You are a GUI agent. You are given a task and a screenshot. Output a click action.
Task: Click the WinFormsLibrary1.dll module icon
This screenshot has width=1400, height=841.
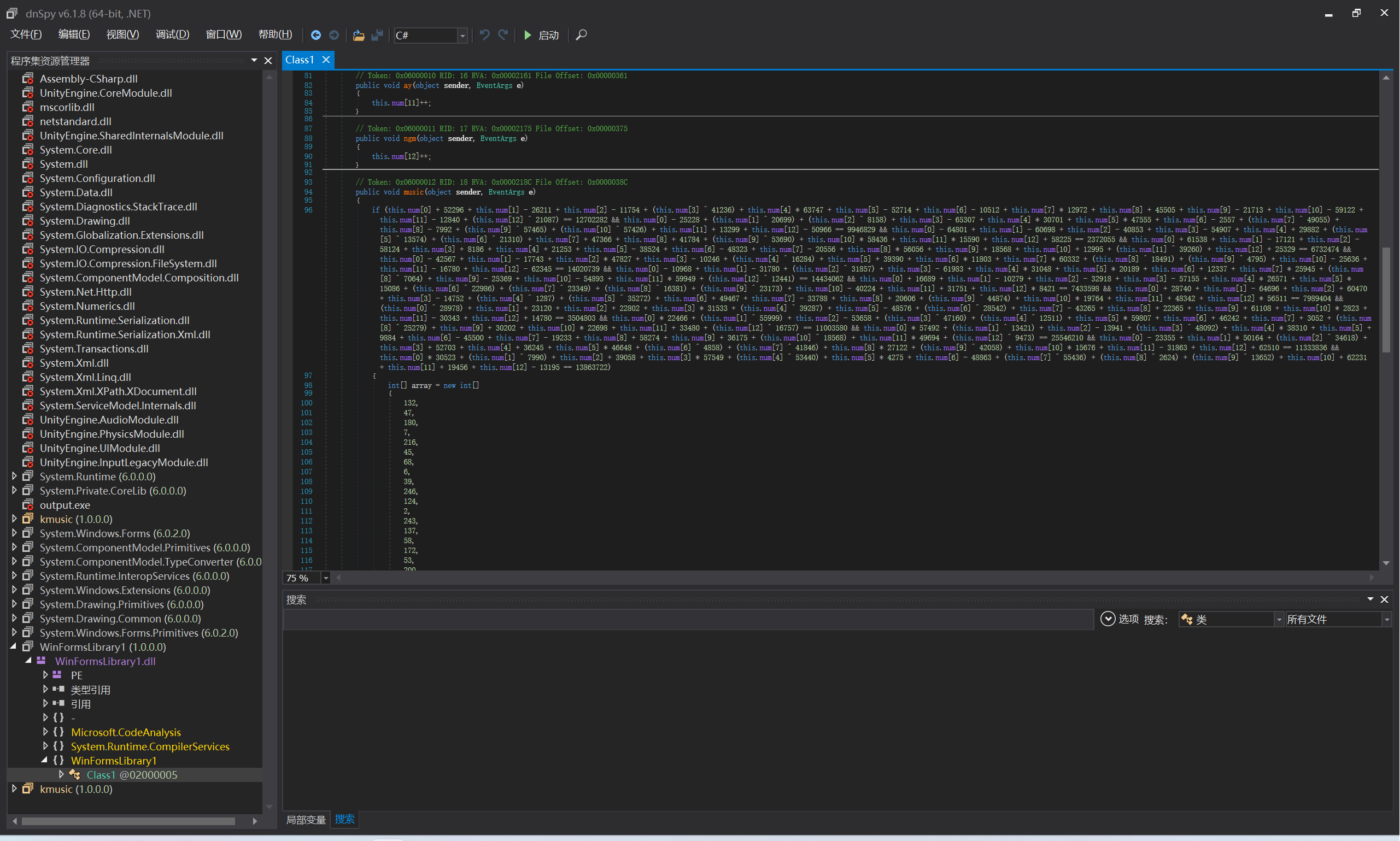point(42,661)
